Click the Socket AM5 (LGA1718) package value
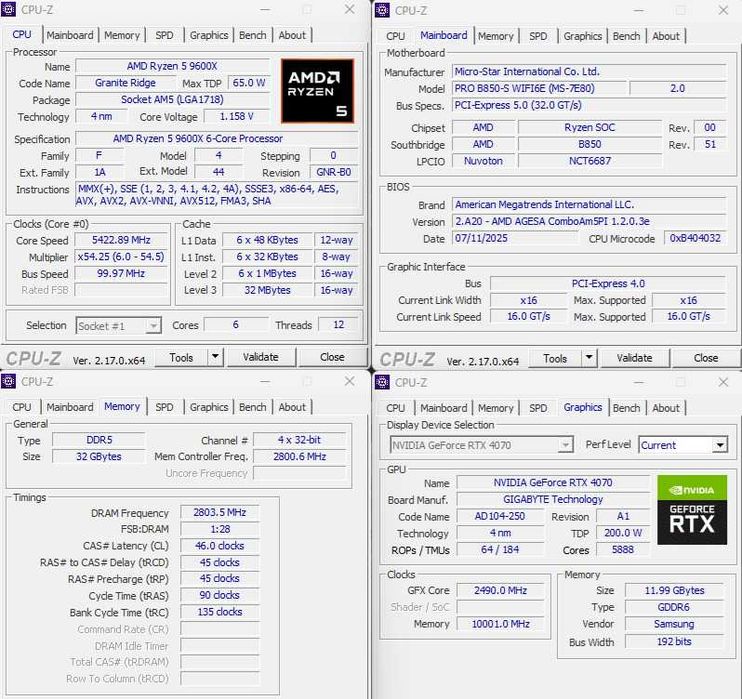 coord(172,99)
